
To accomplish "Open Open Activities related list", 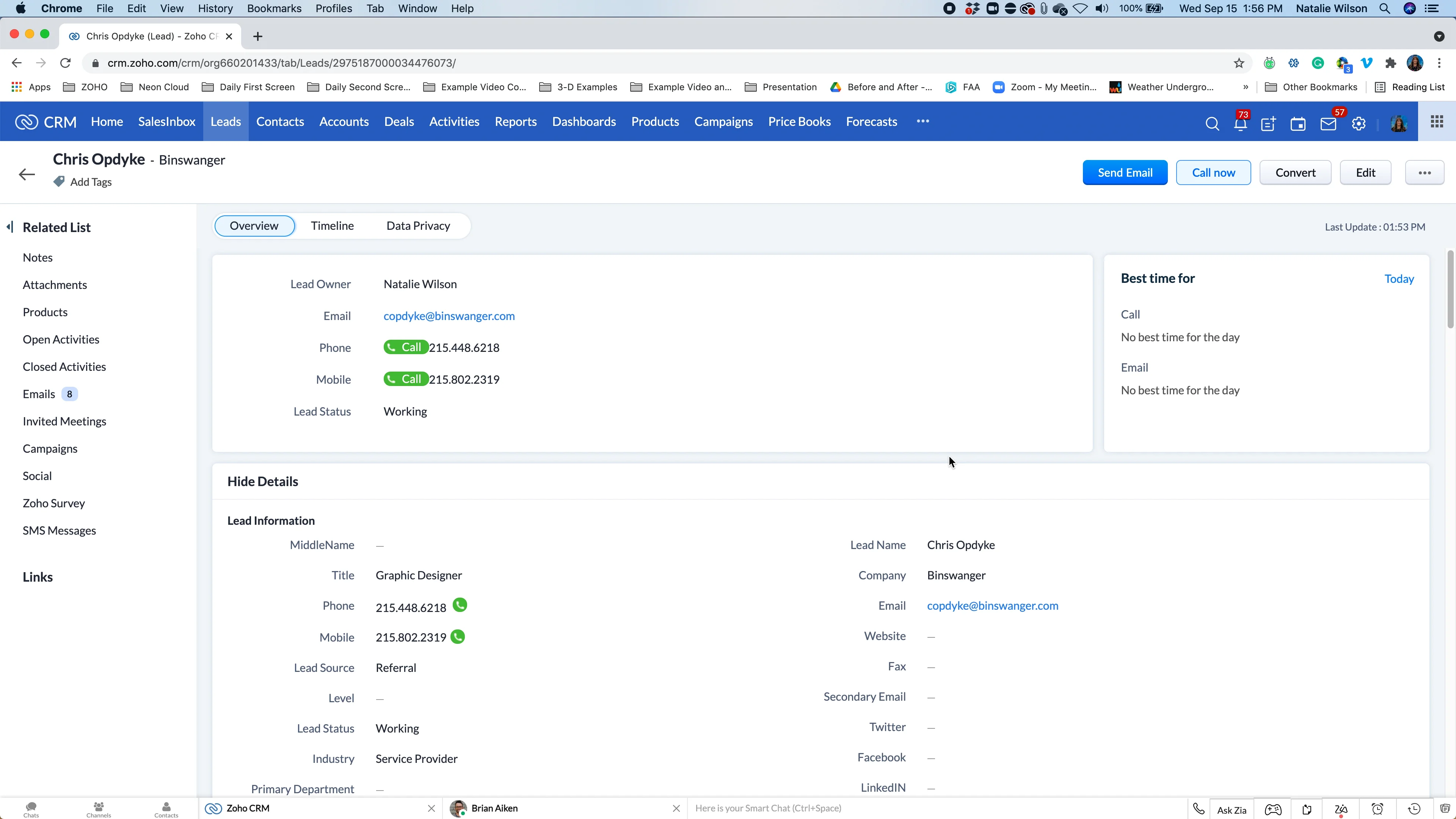I will point(61,339).
